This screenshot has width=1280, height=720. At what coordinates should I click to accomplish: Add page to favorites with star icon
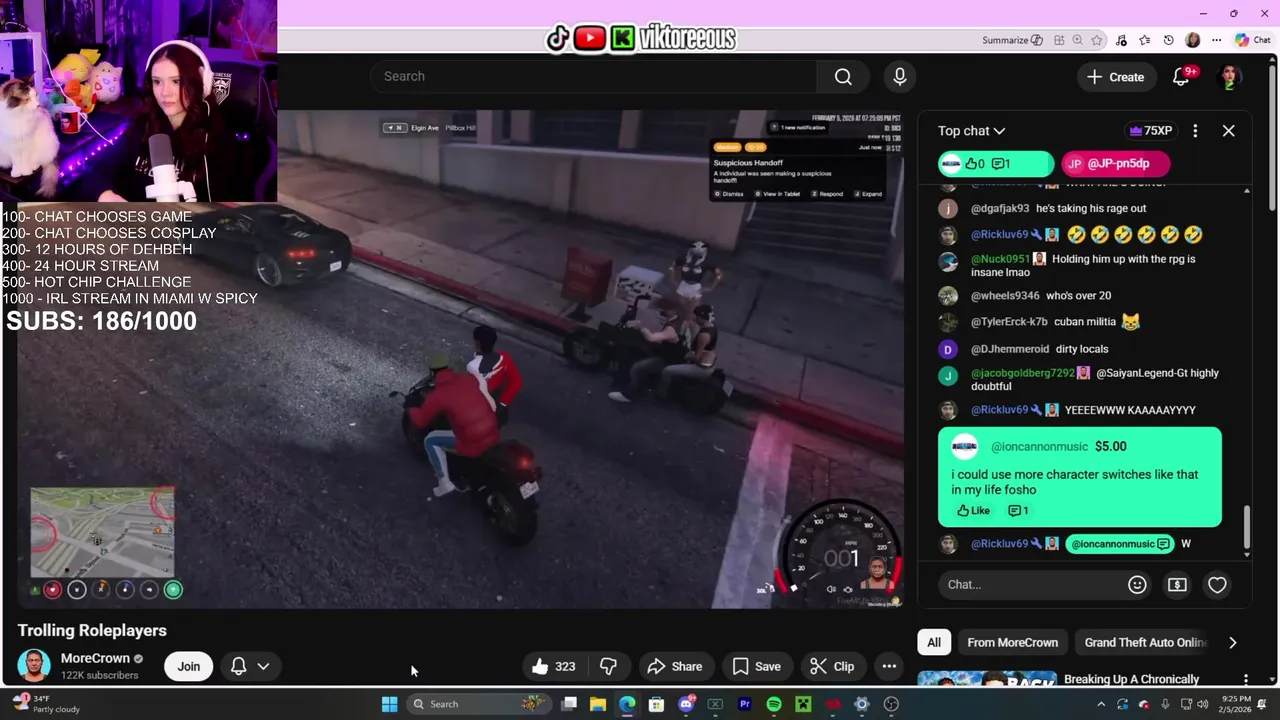click(1097, 40)
